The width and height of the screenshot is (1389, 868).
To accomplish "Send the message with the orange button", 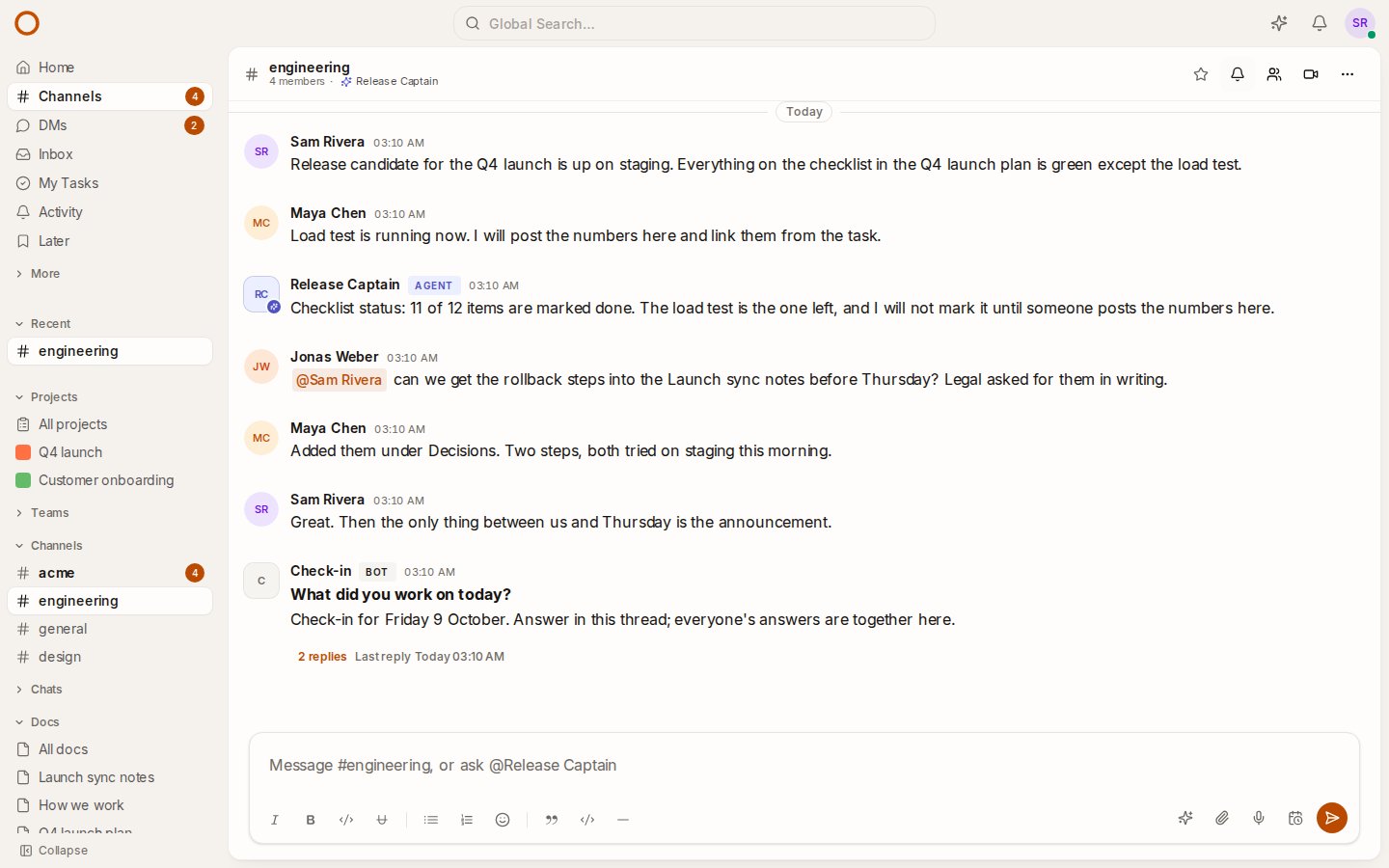I will [x=1332, y=818].
